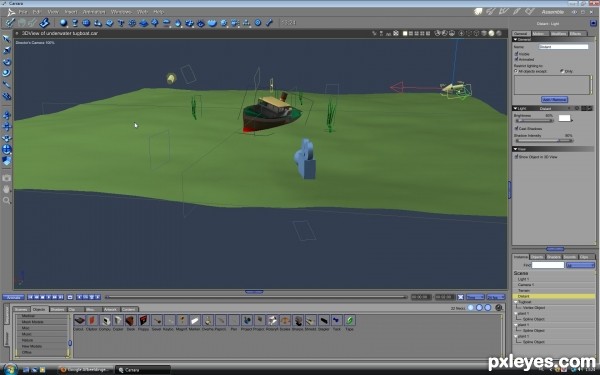This screenshot has width=600, height=375.
Task: Collapse the Light section
Action: click(515, 108)
